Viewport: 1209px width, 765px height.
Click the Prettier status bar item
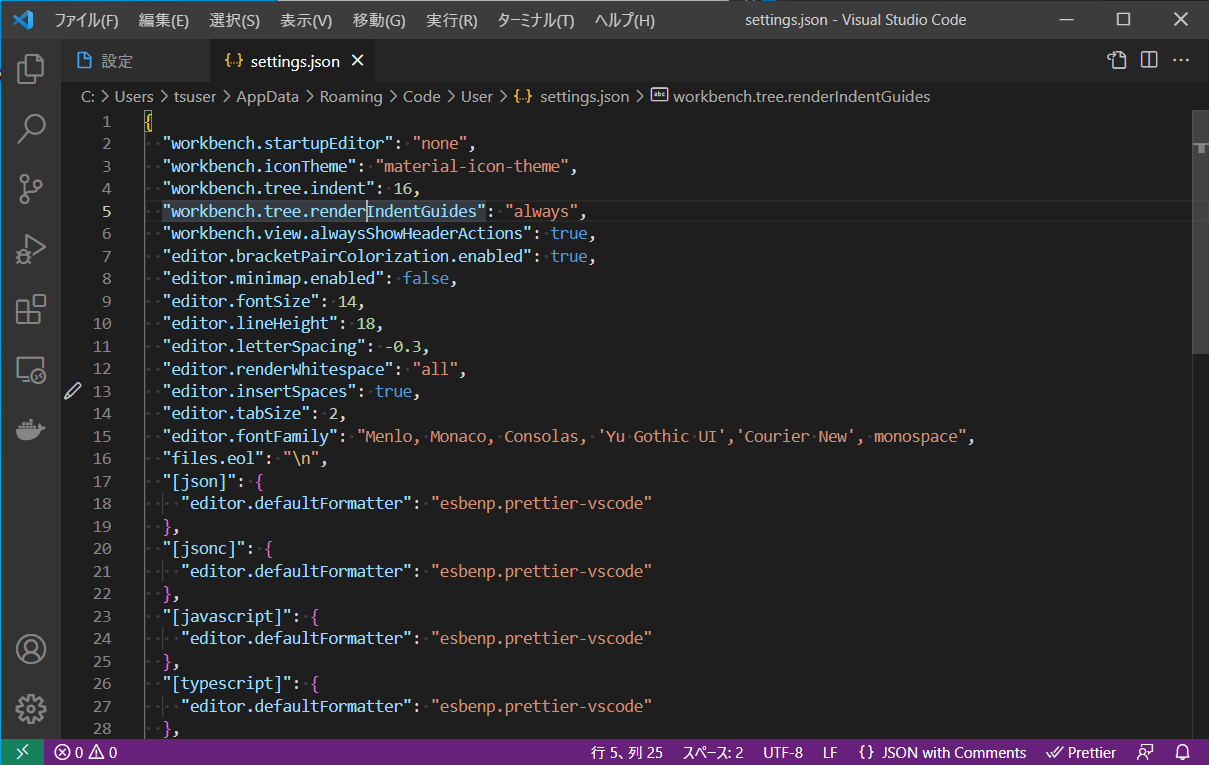pyautogui.click(x=1081, y=752)
